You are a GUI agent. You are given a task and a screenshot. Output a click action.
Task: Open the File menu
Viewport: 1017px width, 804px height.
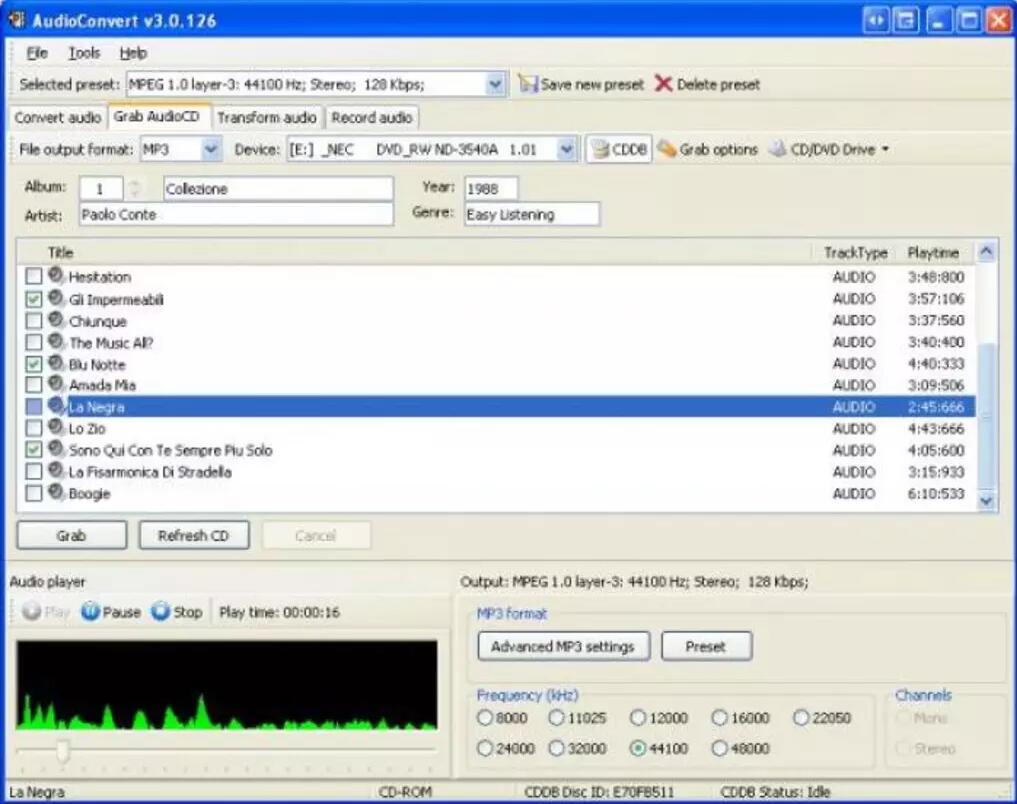tap(38, 53)
